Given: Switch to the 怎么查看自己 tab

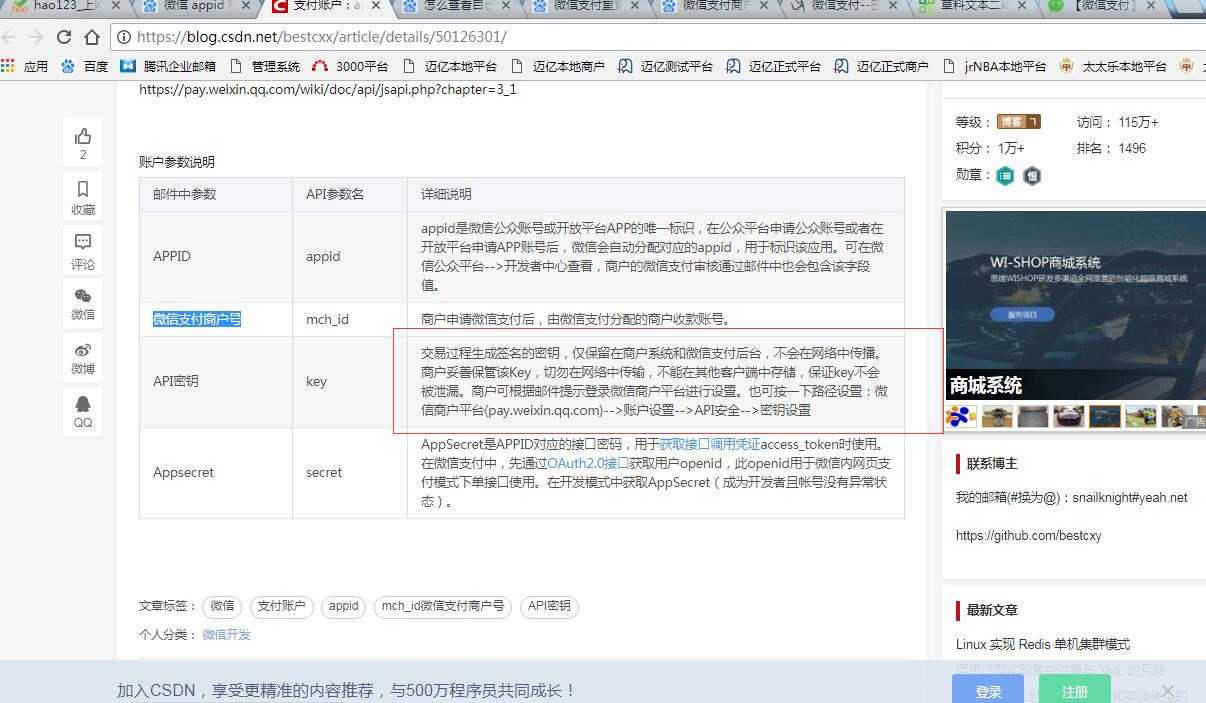Looking at the screenshot, I should 458,6.
